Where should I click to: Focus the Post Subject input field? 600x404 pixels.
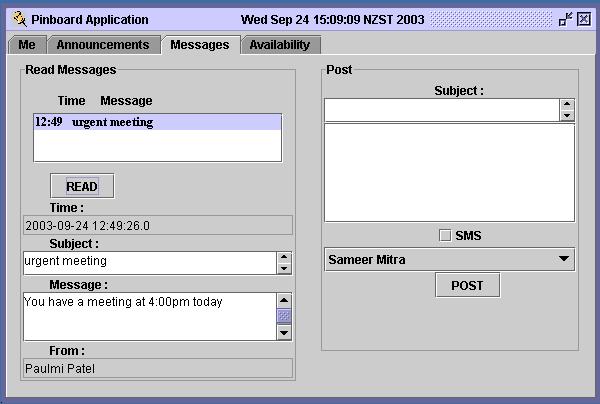click(x=441, y=109)
